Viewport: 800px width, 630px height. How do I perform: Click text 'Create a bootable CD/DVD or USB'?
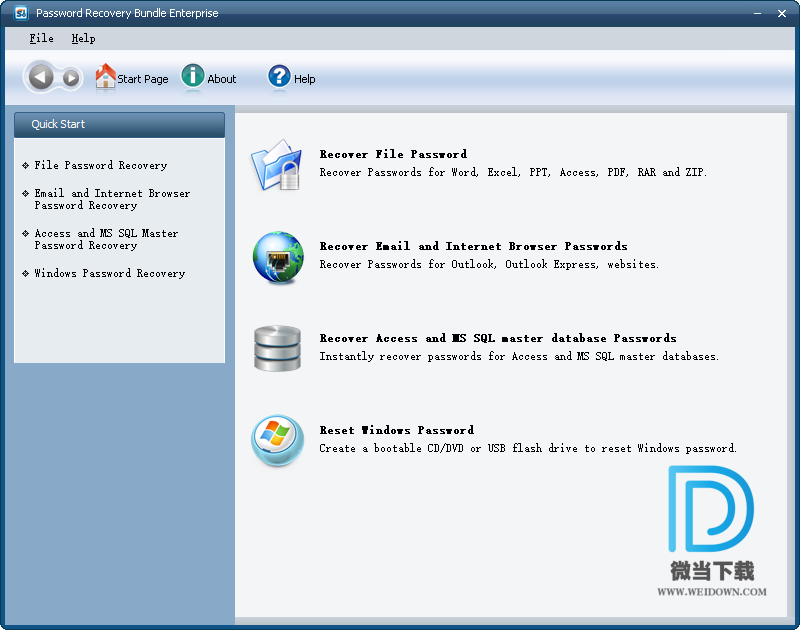[x=413, y=448]
